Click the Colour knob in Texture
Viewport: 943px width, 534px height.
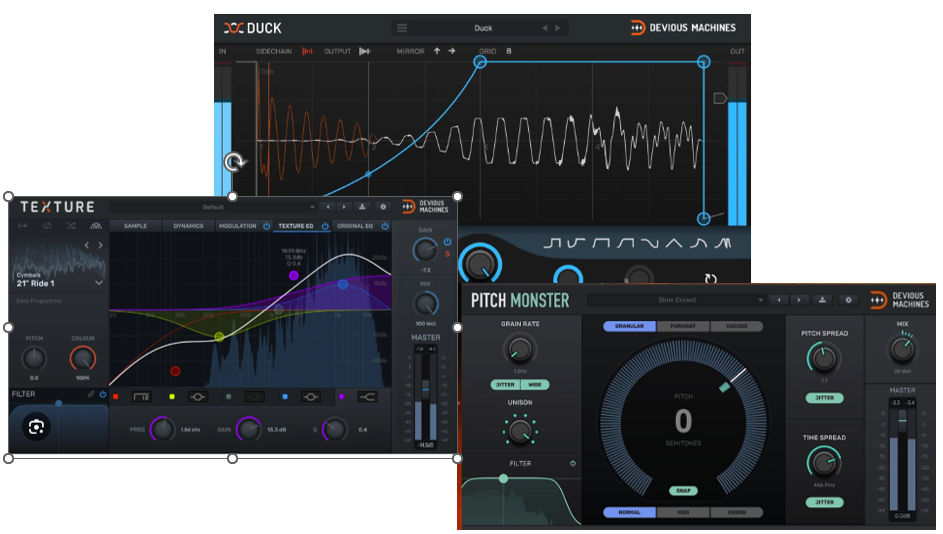point(82,358)
